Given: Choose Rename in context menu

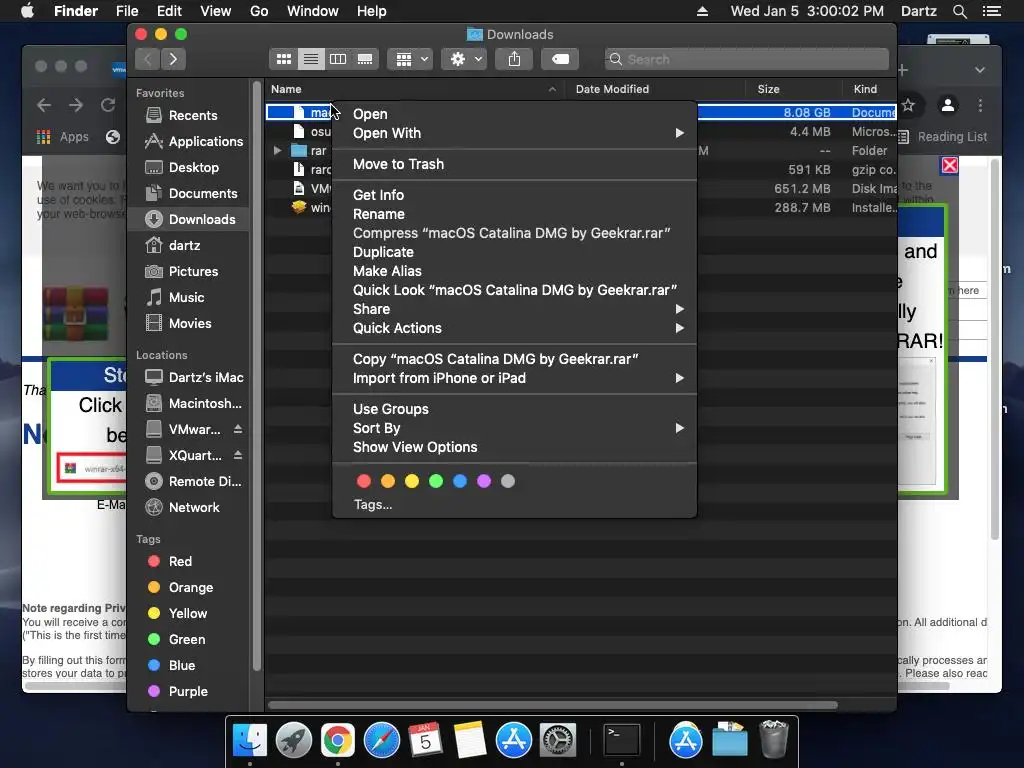Looking at the screenshot, I should [515, 214].
